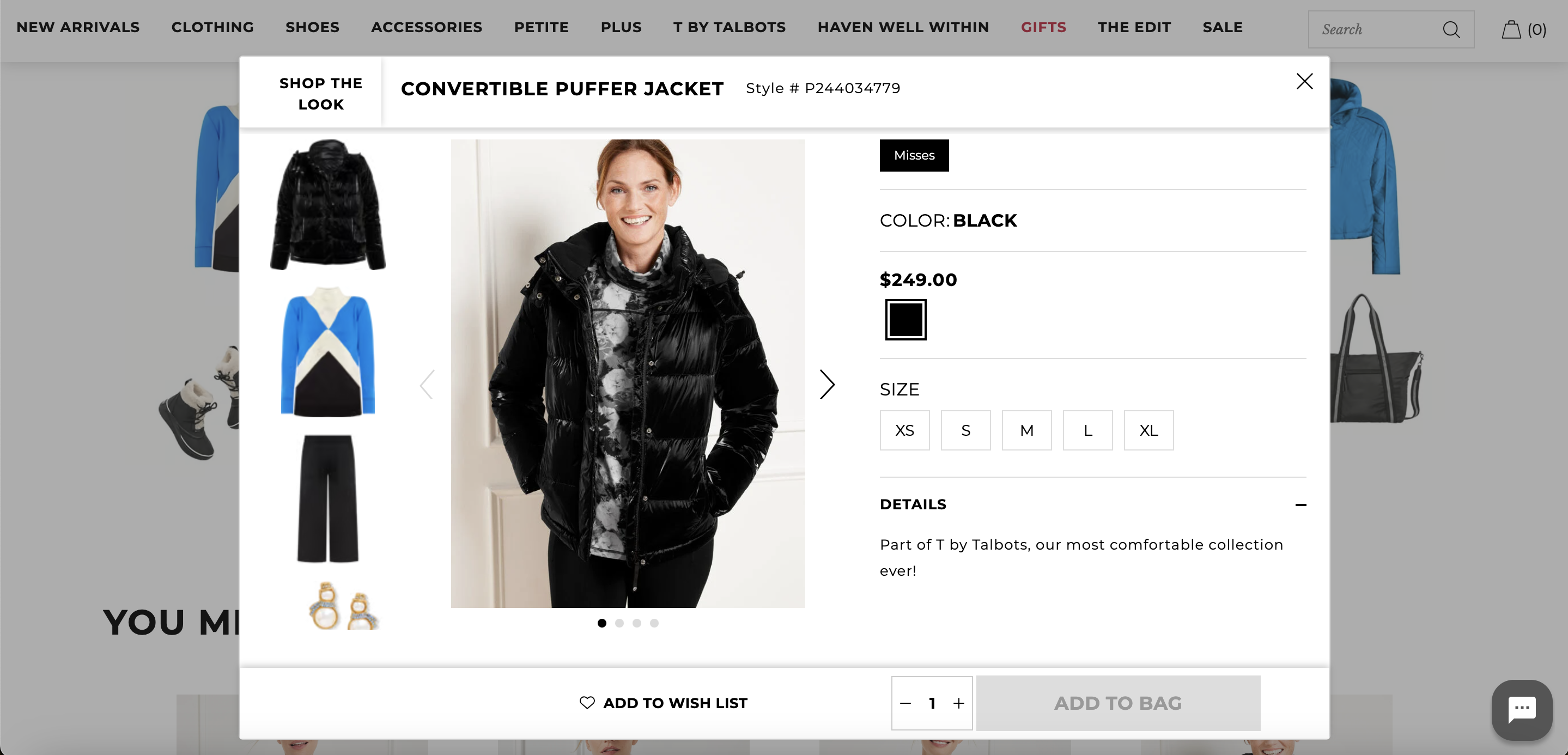
Task: Pick size XL option
Action: coord(1148,431)
